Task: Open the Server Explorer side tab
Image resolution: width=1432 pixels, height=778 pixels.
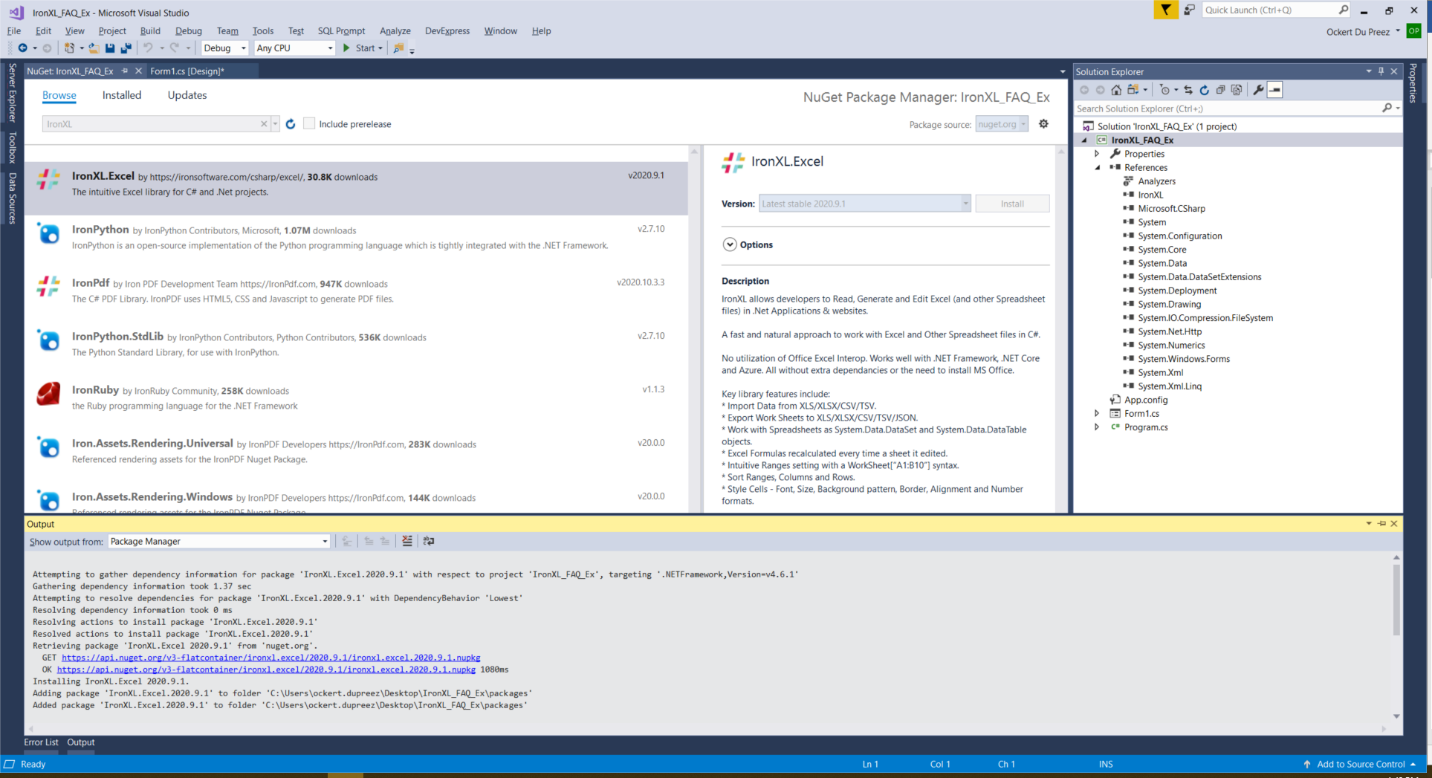Action: click(12, 92)
